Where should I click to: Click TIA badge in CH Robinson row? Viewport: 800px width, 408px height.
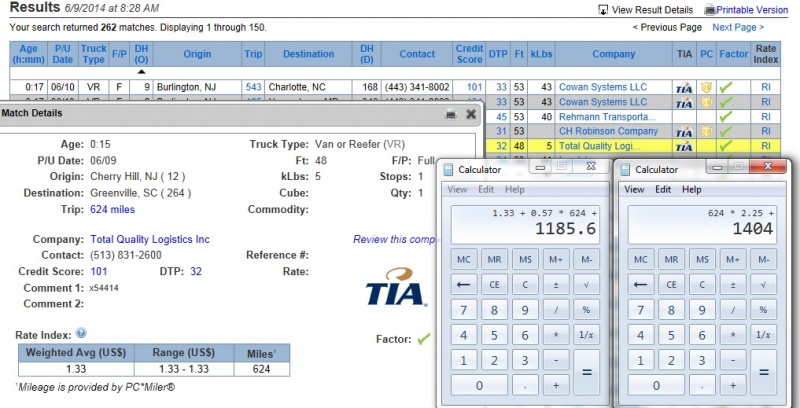pyautogui.click(x=684, y=132)
